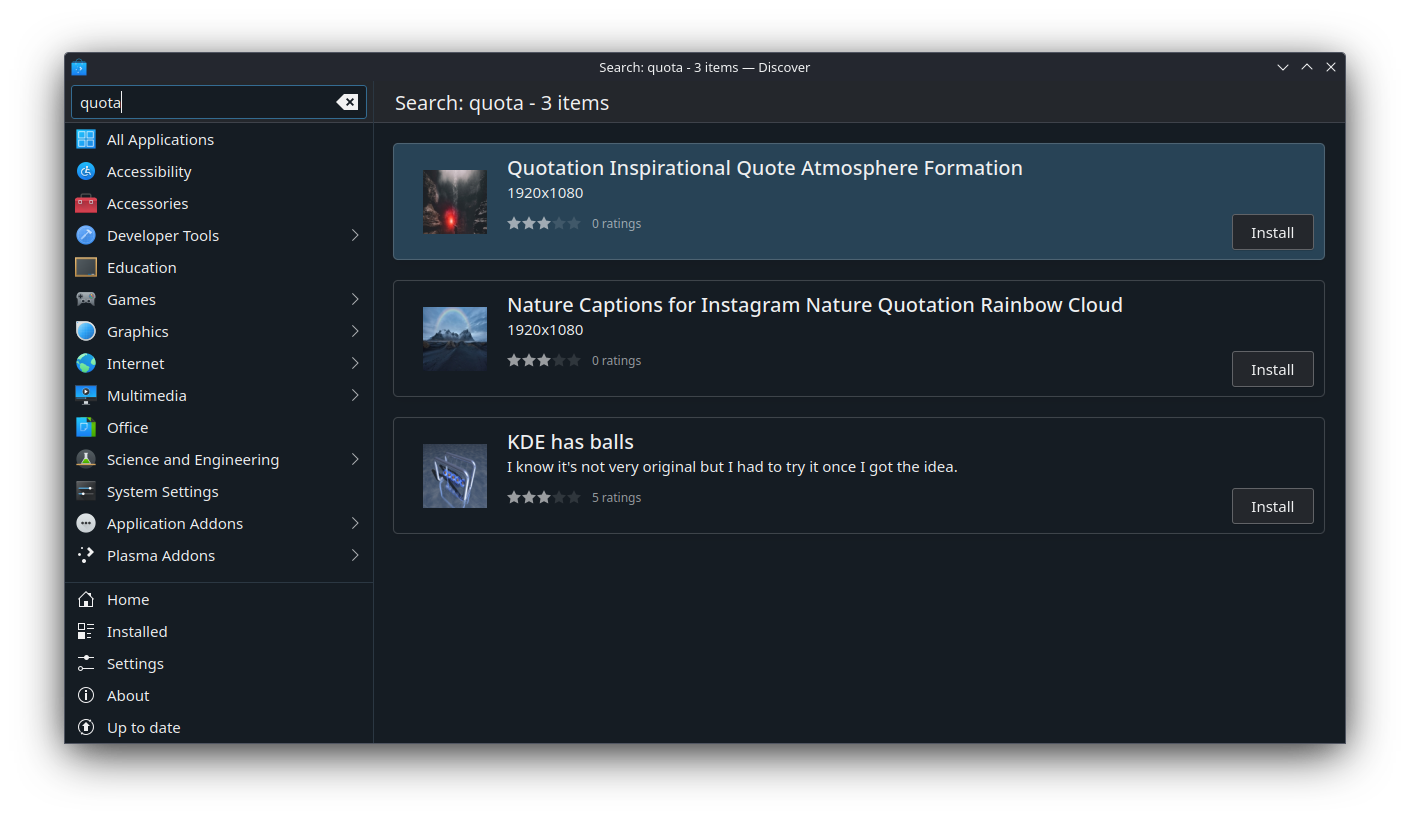Open the rainbow cloud wallpaper thumbnail

click(x=455, y=339)
